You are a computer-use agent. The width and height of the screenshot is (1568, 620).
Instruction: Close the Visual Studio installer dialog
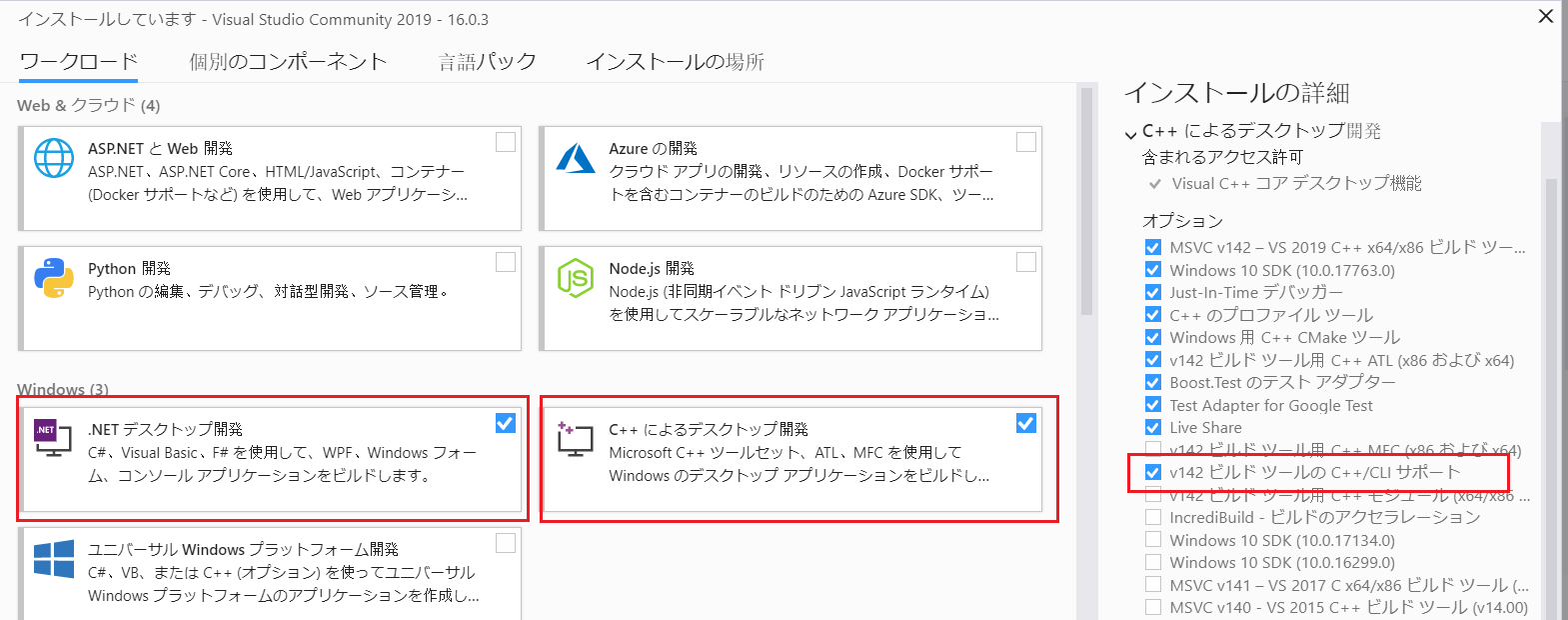[x=1545, y=16]
